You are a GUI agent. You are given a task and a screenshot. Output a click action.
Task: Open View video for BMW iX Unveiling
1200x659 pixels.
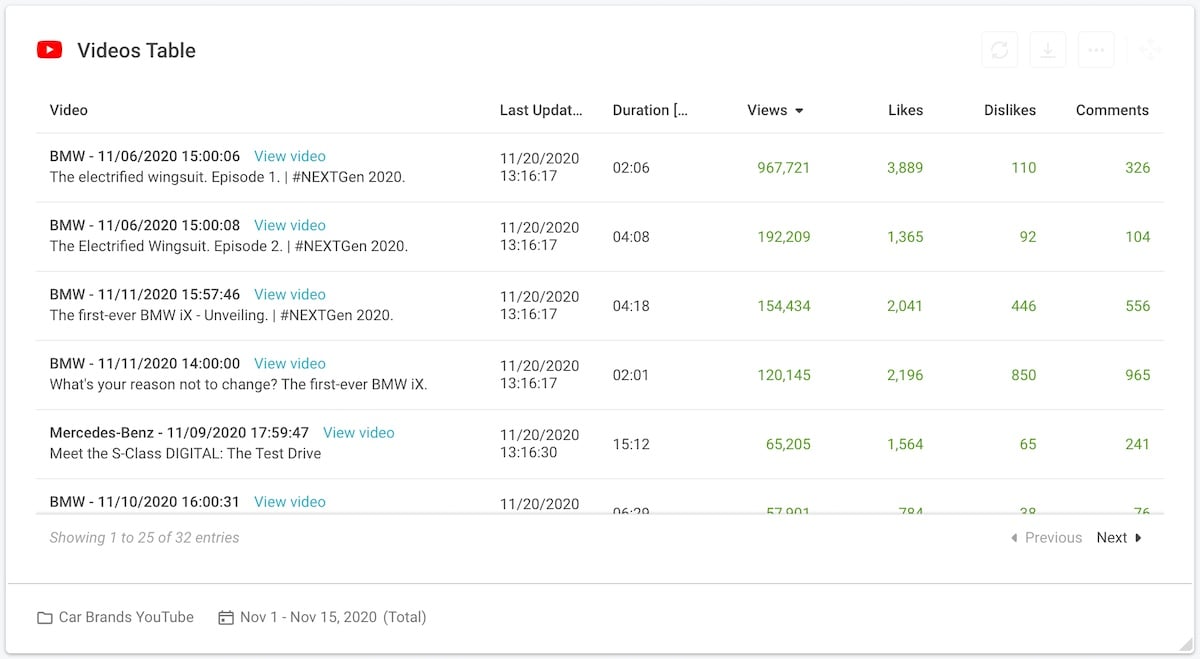[x=290, y=294]
